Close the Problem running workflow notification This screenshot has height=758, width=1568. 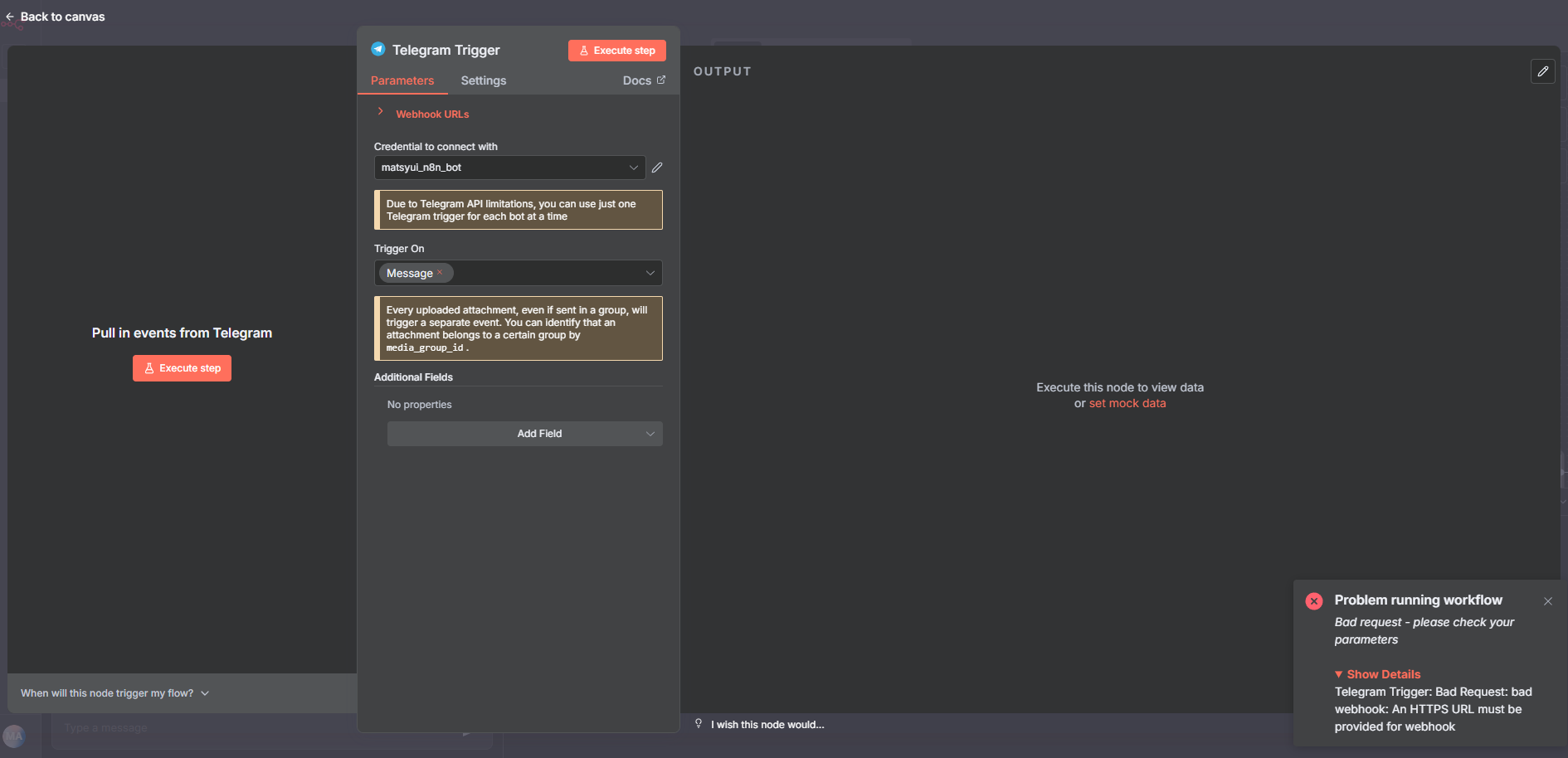coord(1547,601)
